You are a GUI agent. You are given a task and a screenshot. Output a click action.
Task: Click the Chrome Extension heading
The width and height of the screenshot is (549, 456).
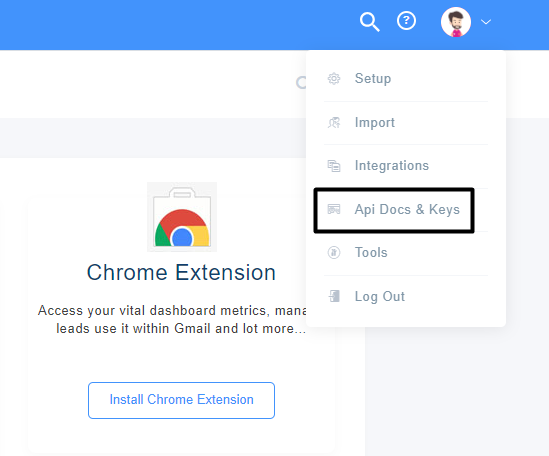point(181,272)
